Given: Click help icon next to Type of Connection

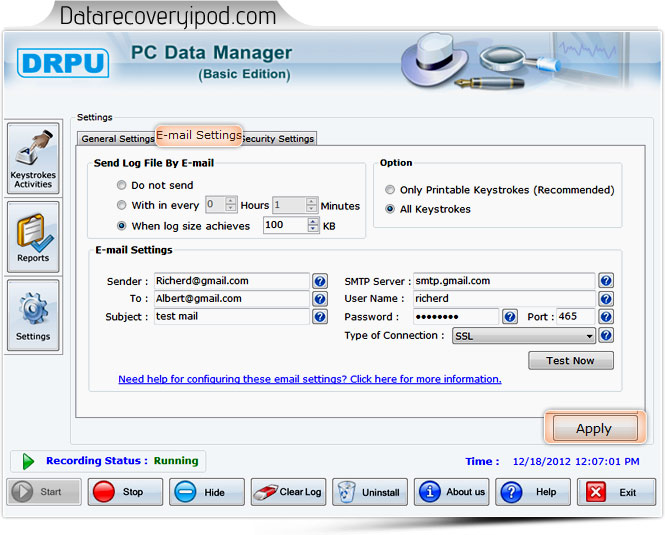Looking at the screenshot, I should click(x=606, y=335).
